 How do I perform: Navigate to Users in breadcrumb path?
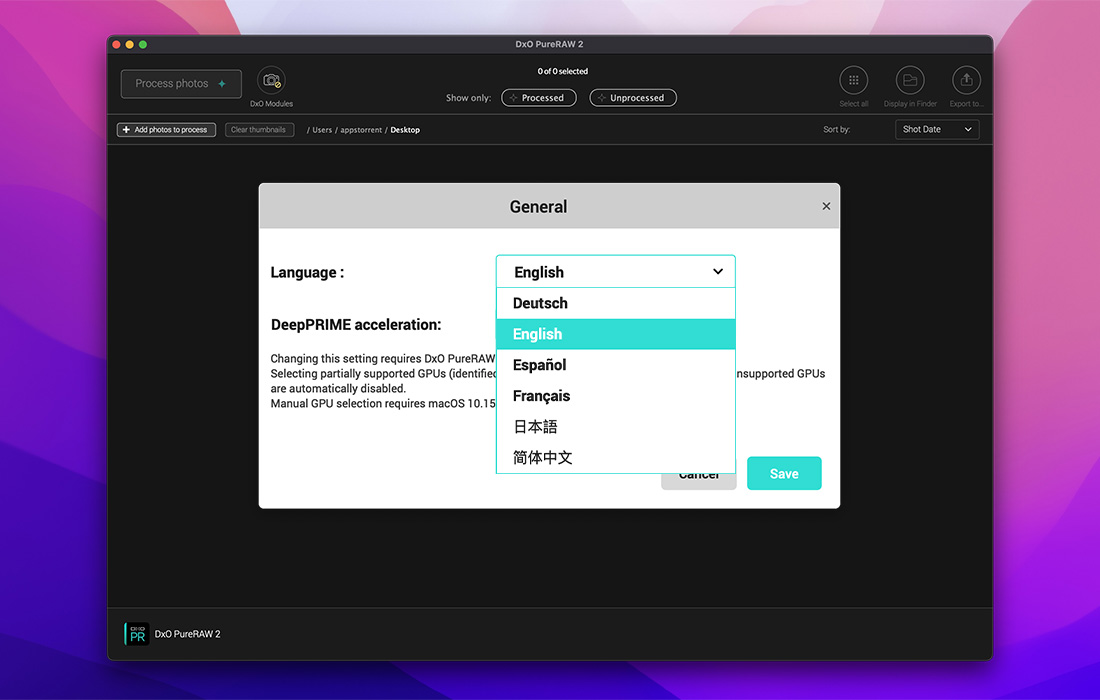[x=322, y=130]
